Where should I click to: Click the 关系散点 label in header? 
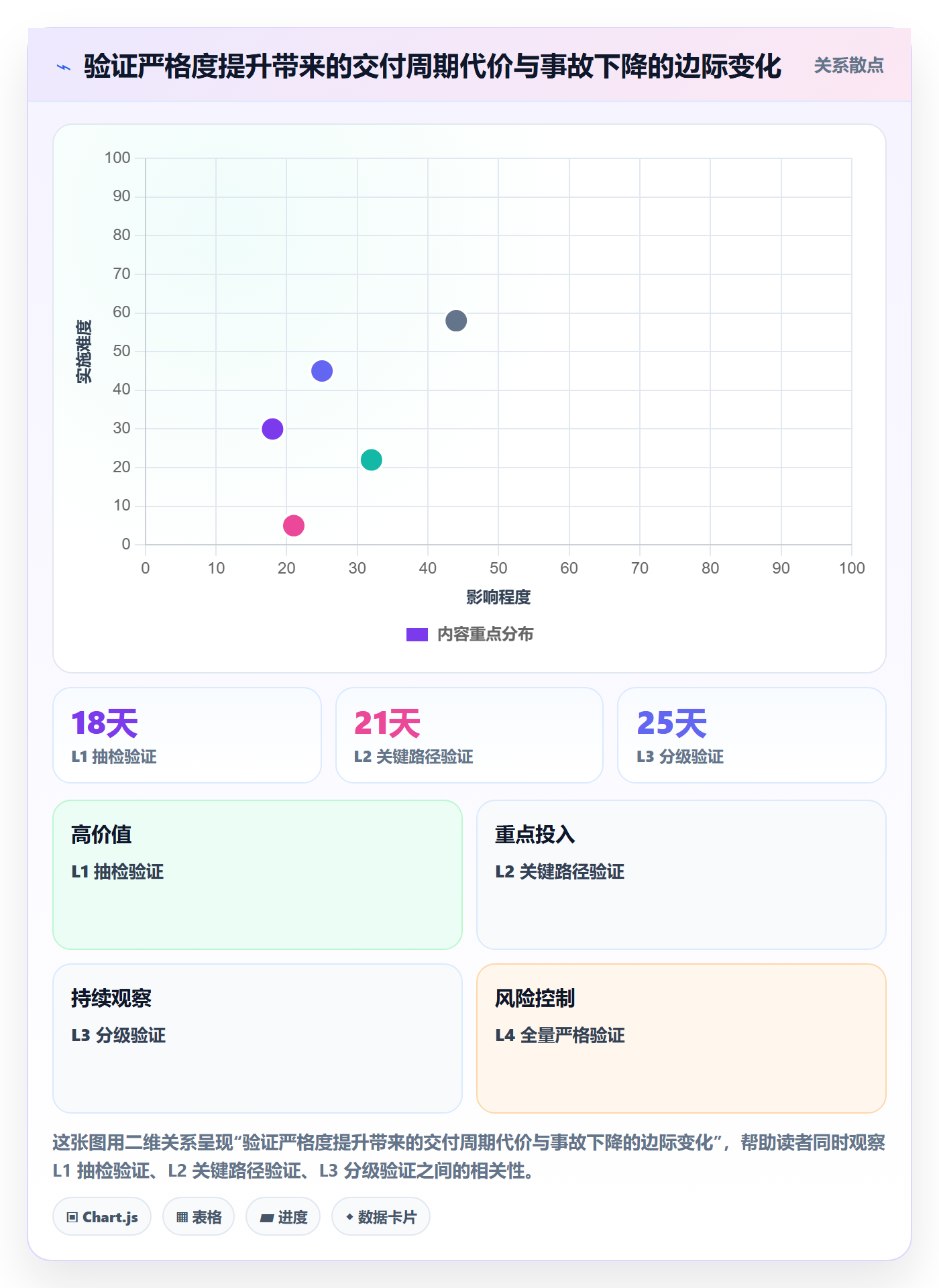pos(848,66)
